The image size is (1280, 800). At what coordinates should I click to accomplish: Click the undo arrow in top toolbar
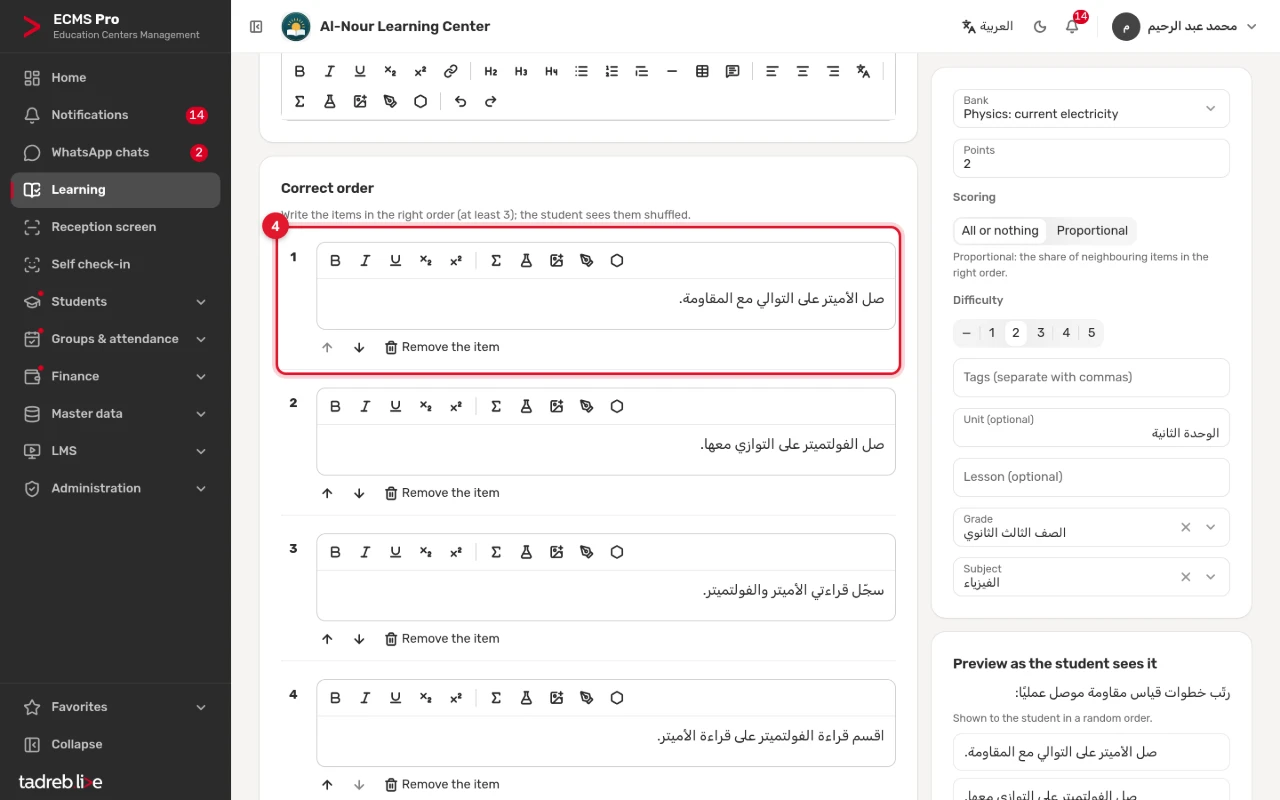460,101
